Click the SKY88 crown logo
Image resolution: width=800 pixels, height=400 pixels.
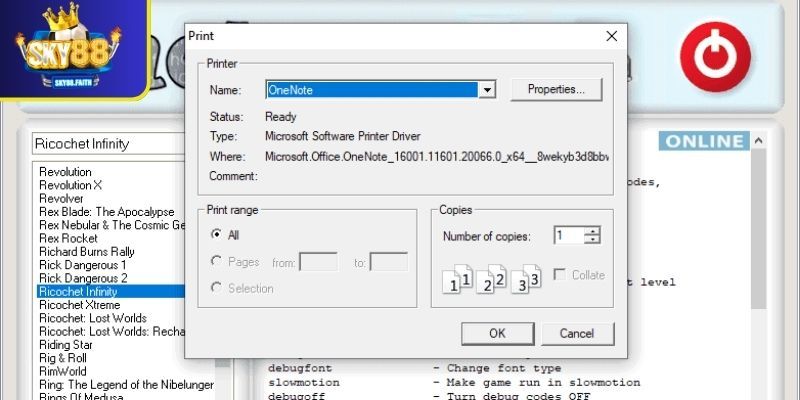[x=68, y=47]
